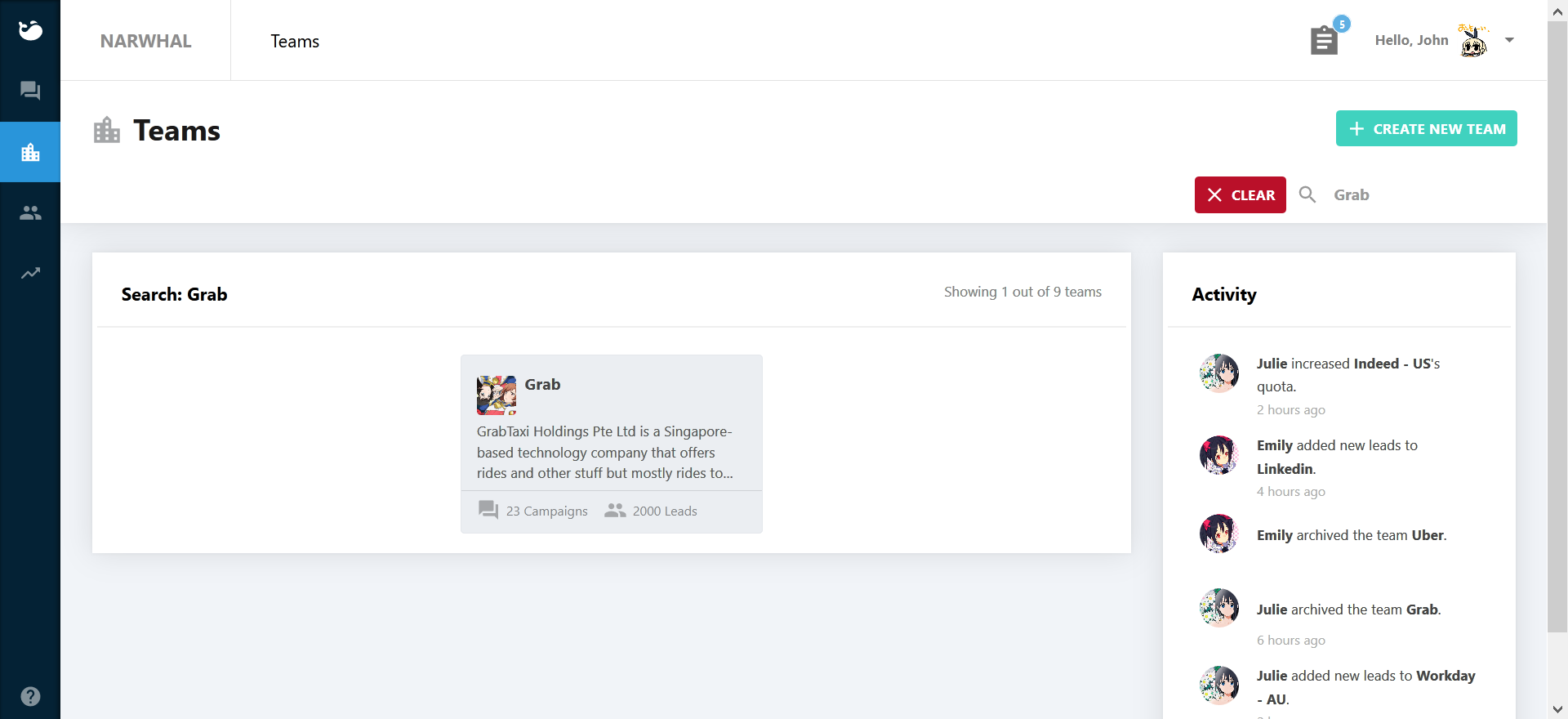This screenshot has height=719, width=1568.
Task: Click the Teams page heading building icon
Action: tap(107, 130)
